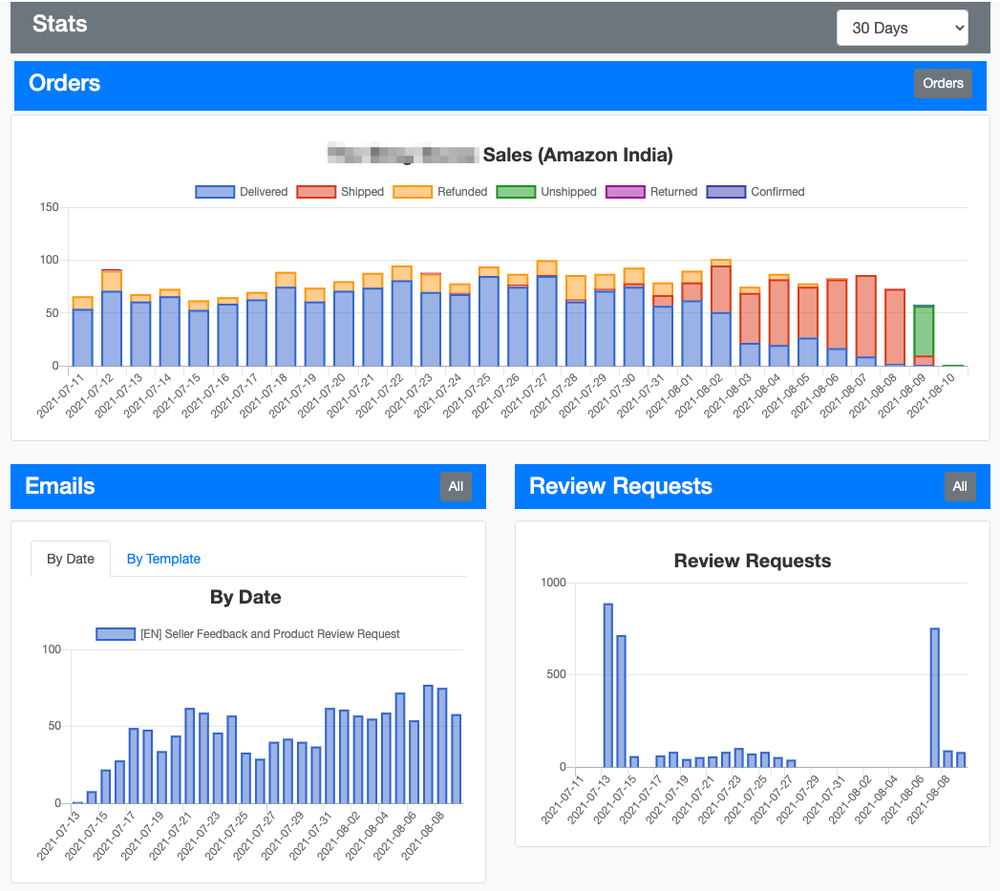The image size is (1000, 891).
Task: Click the '[EN] Seller Feedback and Product Review Request' label
Action: [270, 634]
